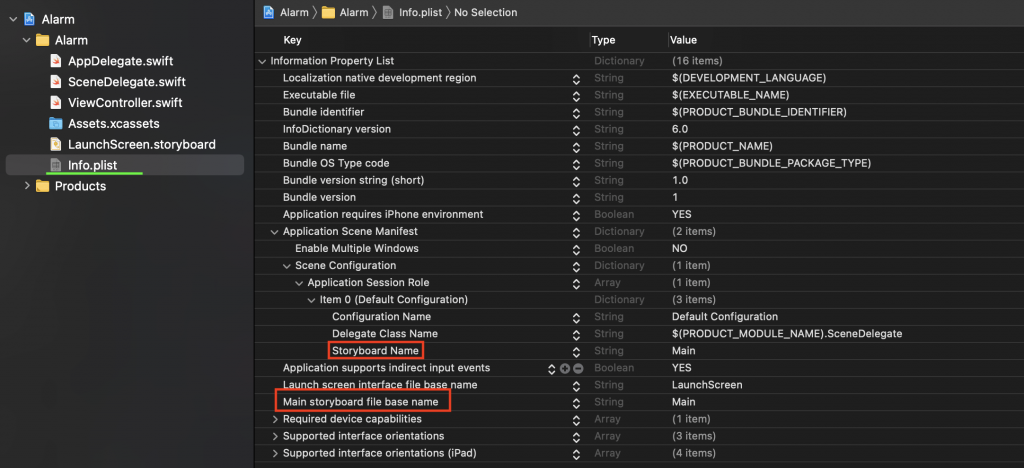Expand Supported interface orientations (iPad)
This screenshot has height=468, width=1024.
pos(275,453)
